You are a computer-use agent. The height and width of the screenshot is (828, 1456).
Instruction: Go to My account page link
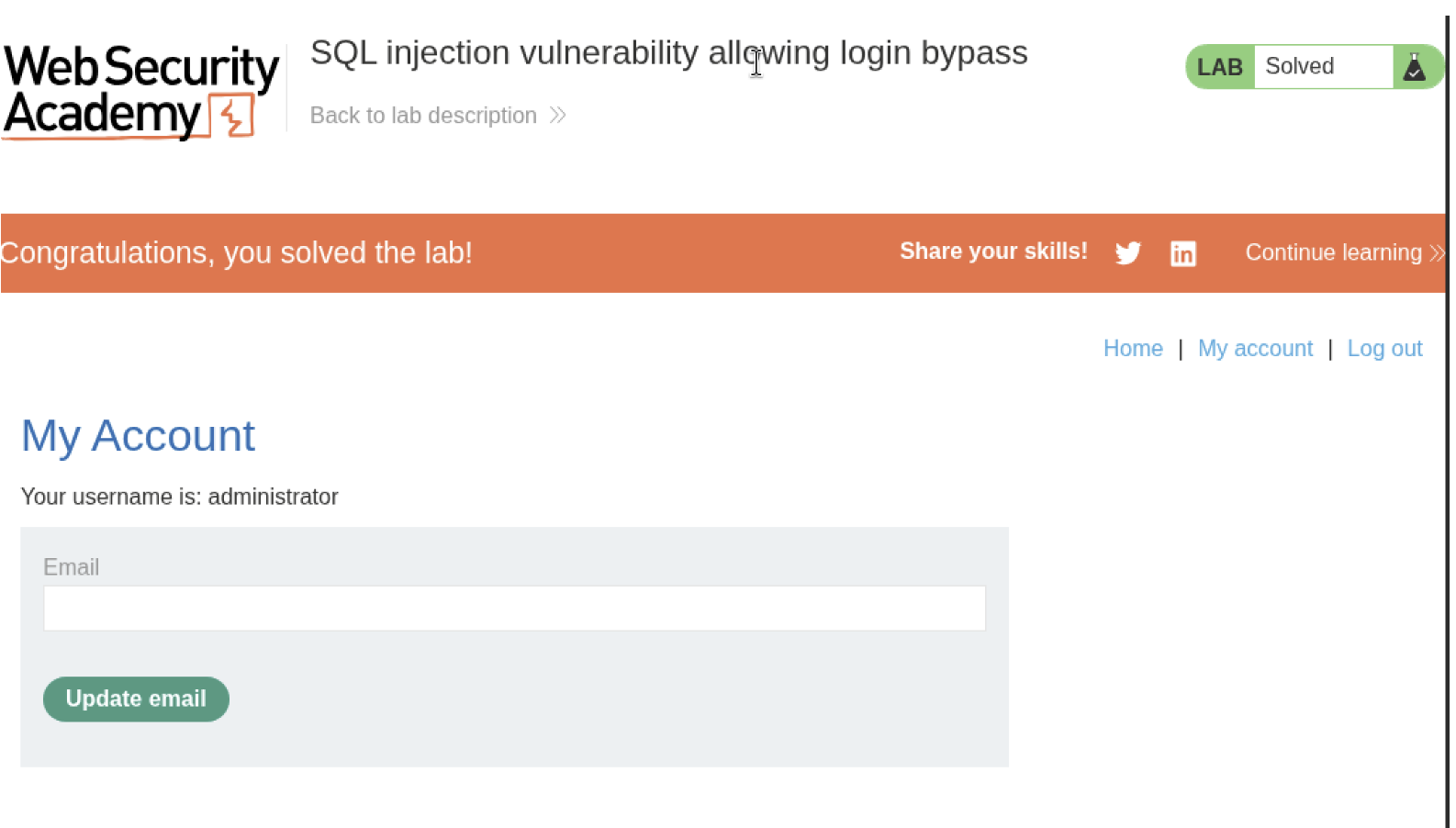click(x=1255, y=349)
